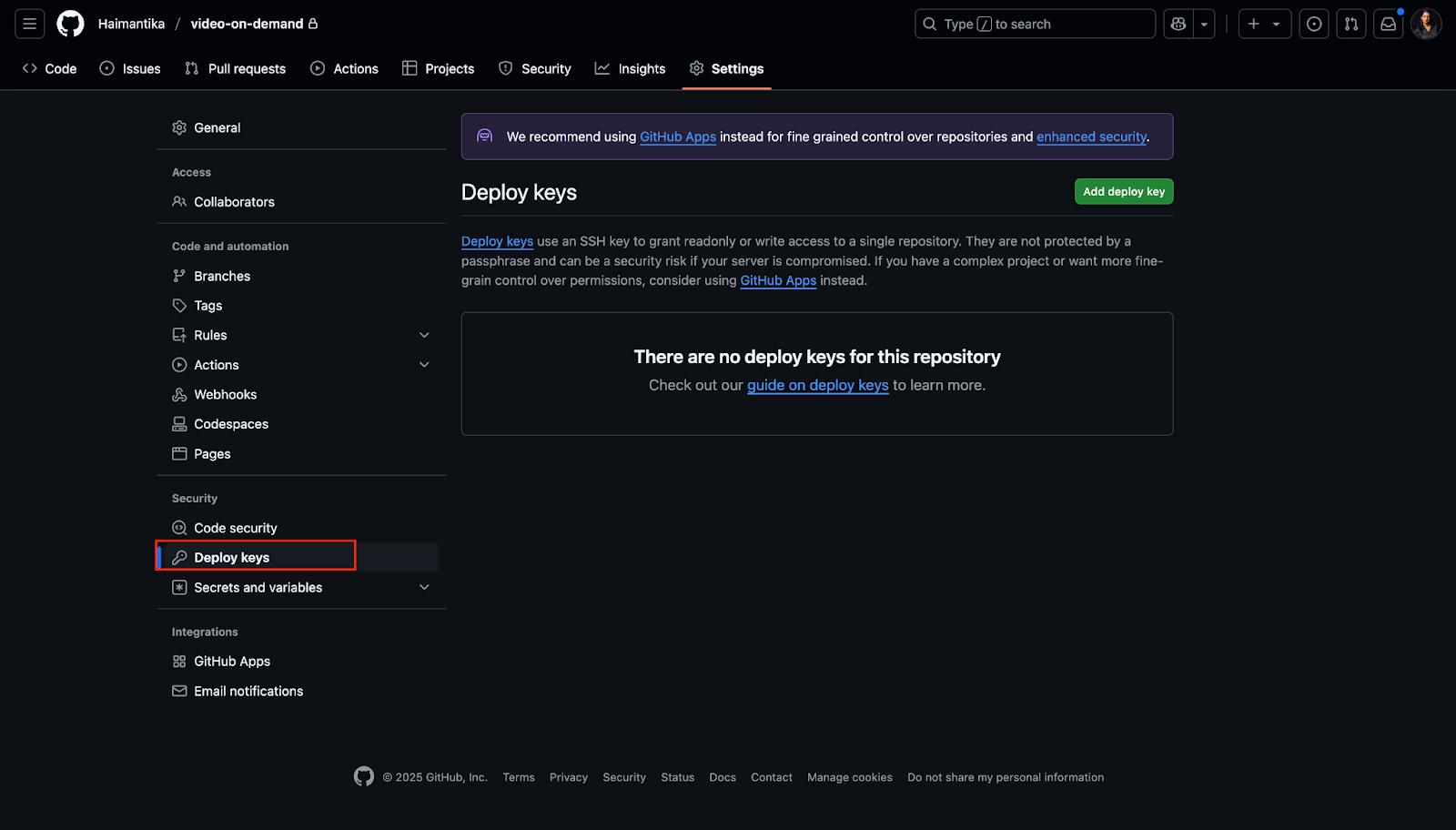1456x830 pixels.
Task: Focus the search input field
Action: [1035, 24]
